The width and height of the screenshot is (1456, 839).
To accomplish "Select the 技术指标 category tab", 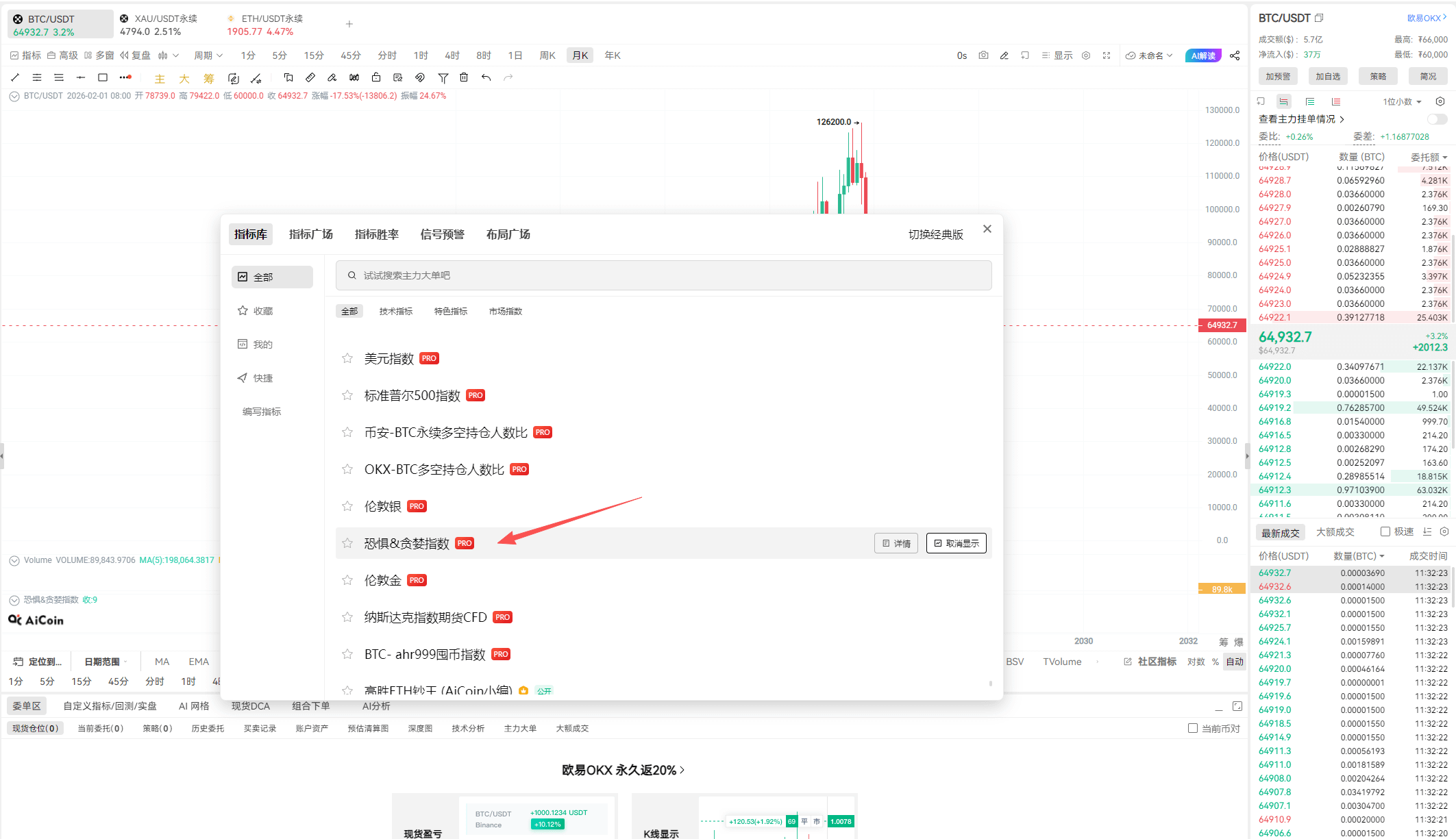I will click(395, 311).
